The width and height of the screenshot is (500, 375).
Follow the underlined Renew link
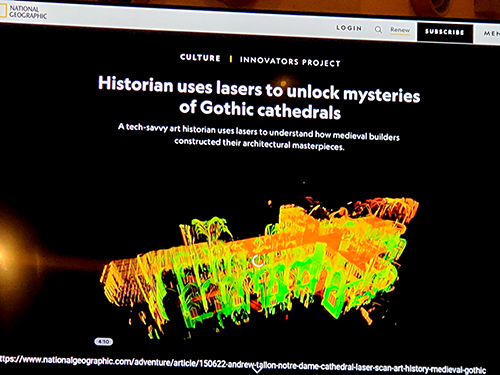[x=400, y=30]
